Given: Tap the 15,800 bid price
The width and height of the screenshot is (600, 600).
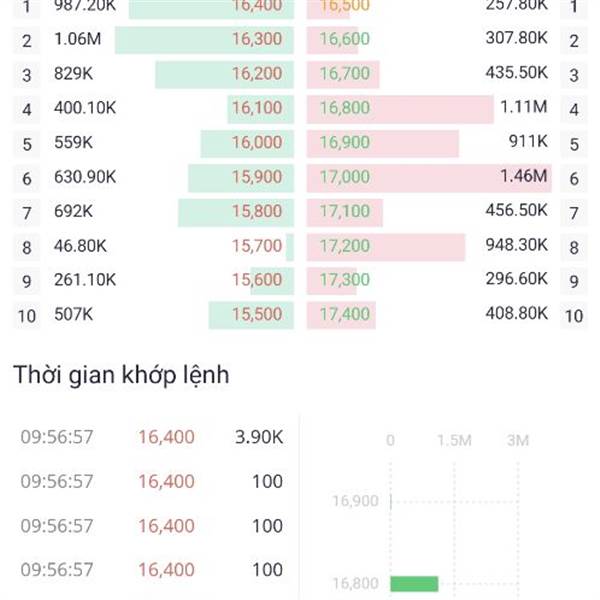Looking at the screenshot, I should [257, 211].
